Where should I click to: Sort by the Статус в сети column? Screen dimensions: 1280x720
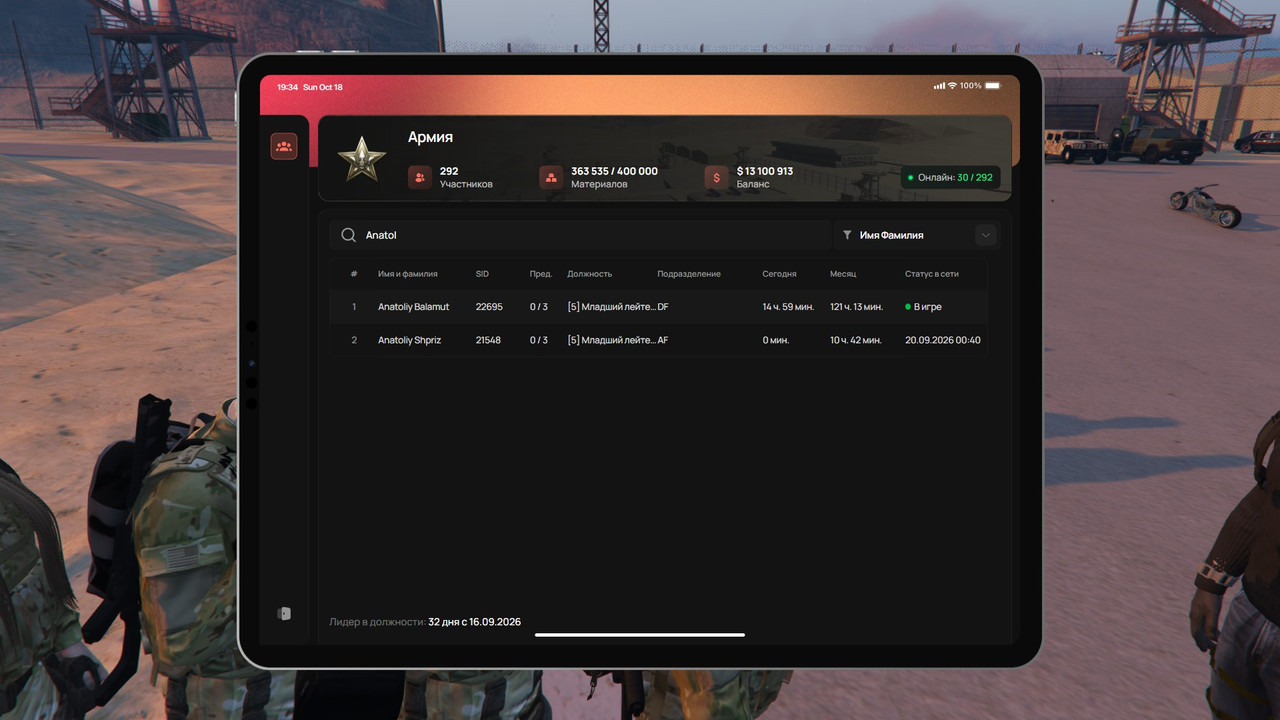click(x=932, y=274)
